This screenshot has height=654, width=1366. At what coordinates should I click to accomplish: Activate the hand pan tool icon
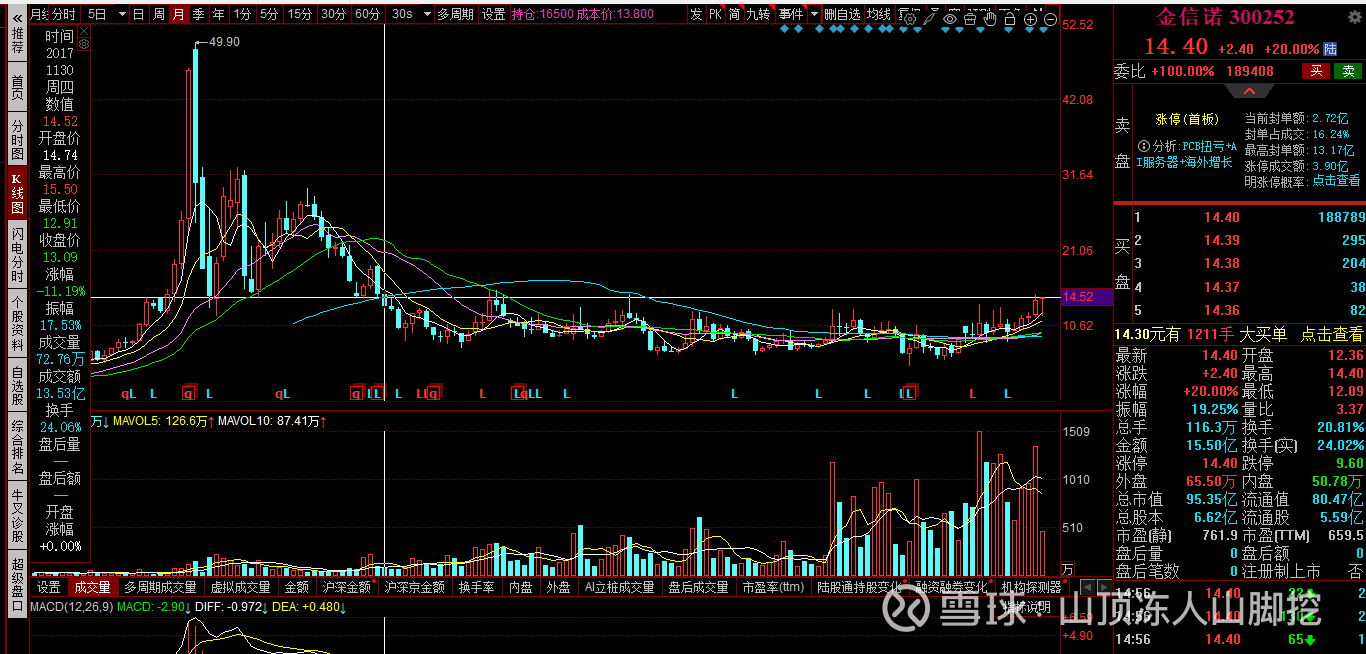990,19
